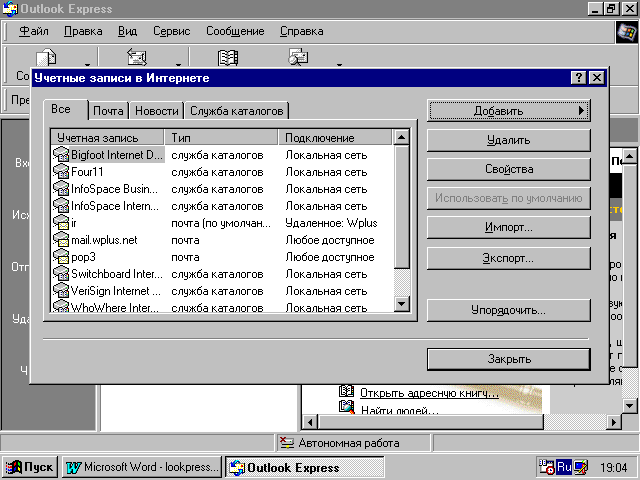Click the scheduler tray icon beside Ru
This screenshot has height=480, width=640.
coord(547,467)
